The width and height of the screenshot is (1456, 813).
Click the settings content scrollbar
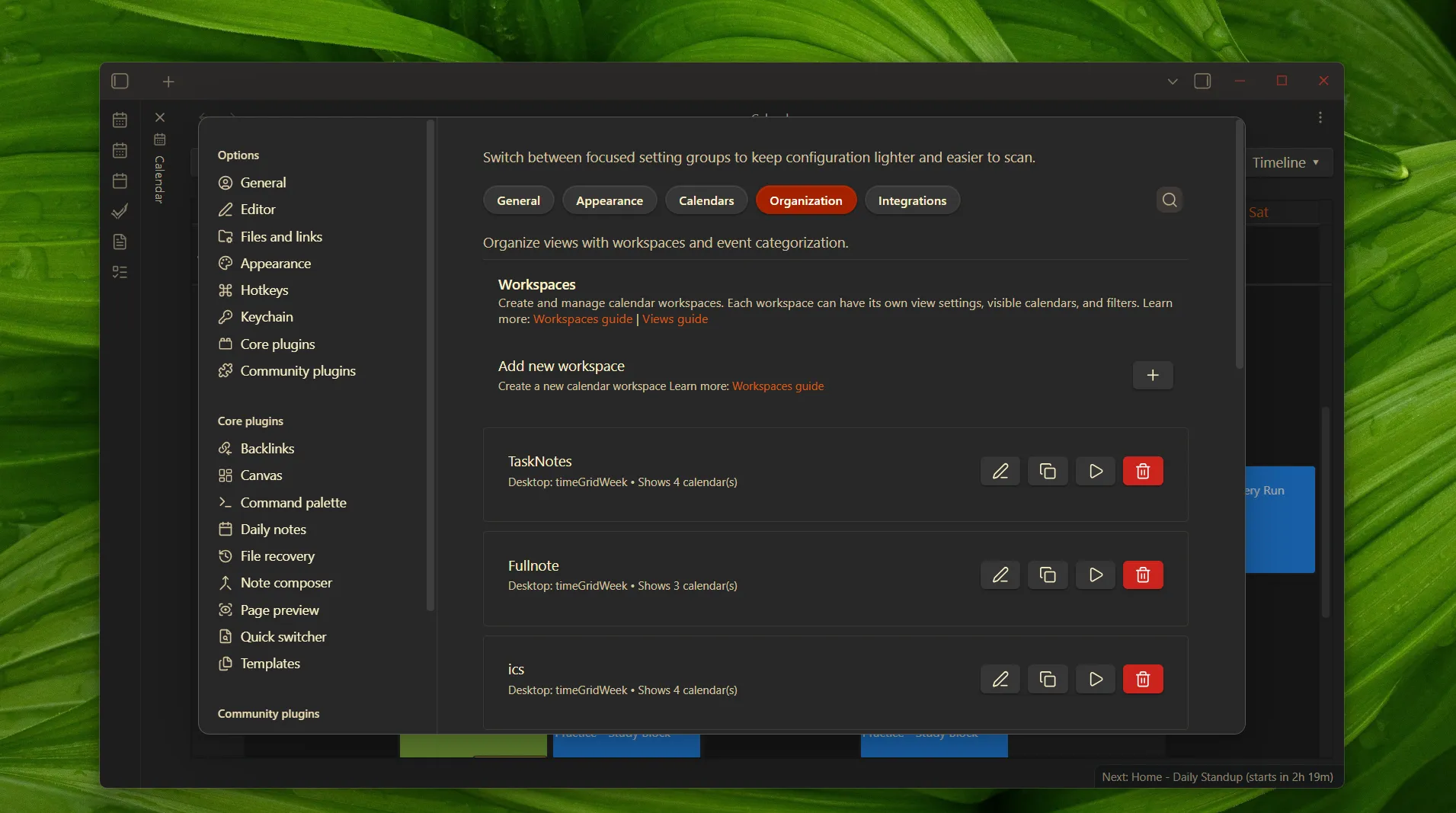(x=1240, y=244)
